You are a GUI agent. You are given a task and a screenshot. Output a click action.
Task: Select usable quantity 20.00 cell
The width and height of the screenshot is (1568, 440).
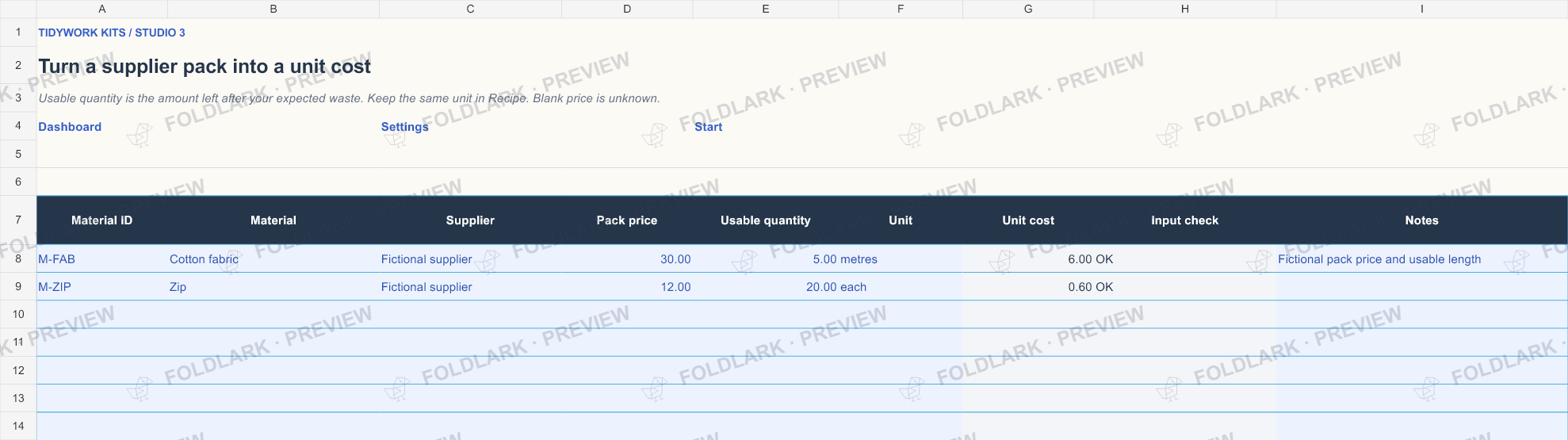(x=766, y=287)
